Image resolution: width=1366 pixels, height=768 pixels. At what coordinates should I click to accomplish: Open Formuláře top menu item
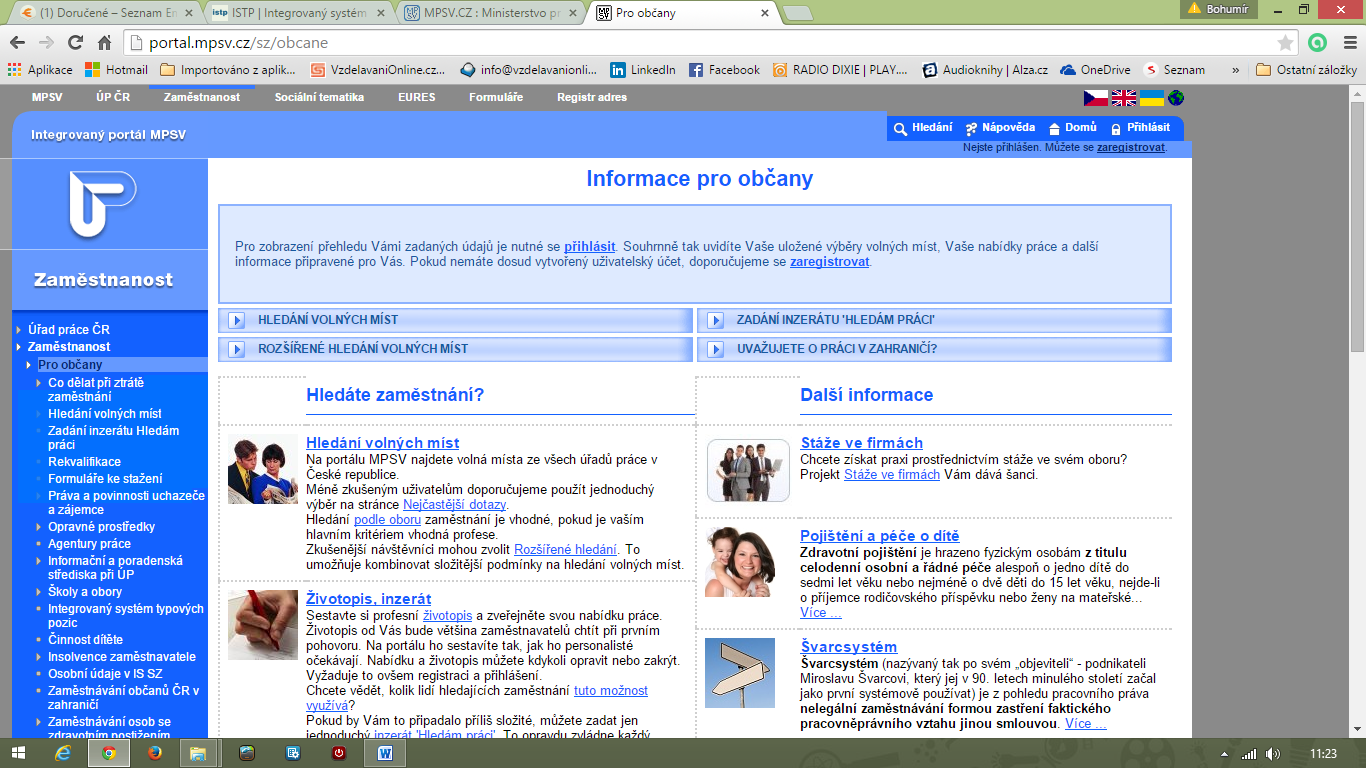click(x=496, y=97)
